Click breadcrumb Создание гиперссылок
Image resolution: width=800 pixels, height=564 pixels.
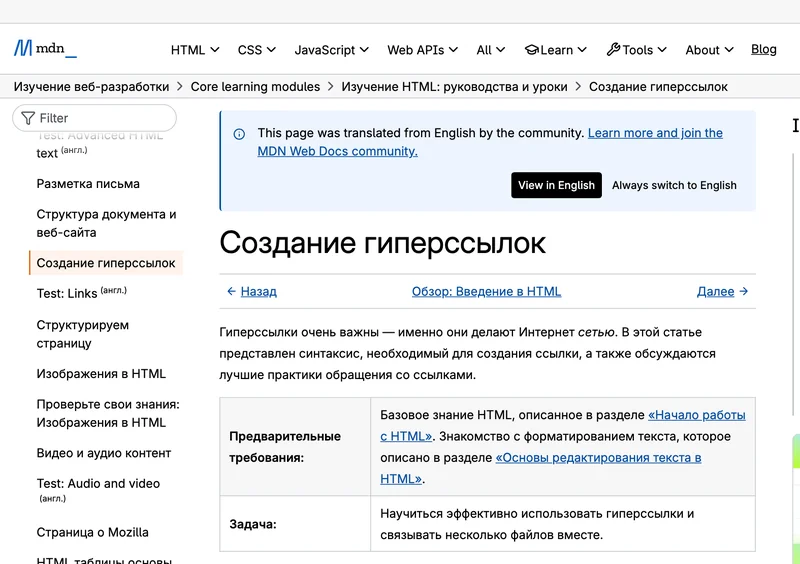tap(658, 87)
